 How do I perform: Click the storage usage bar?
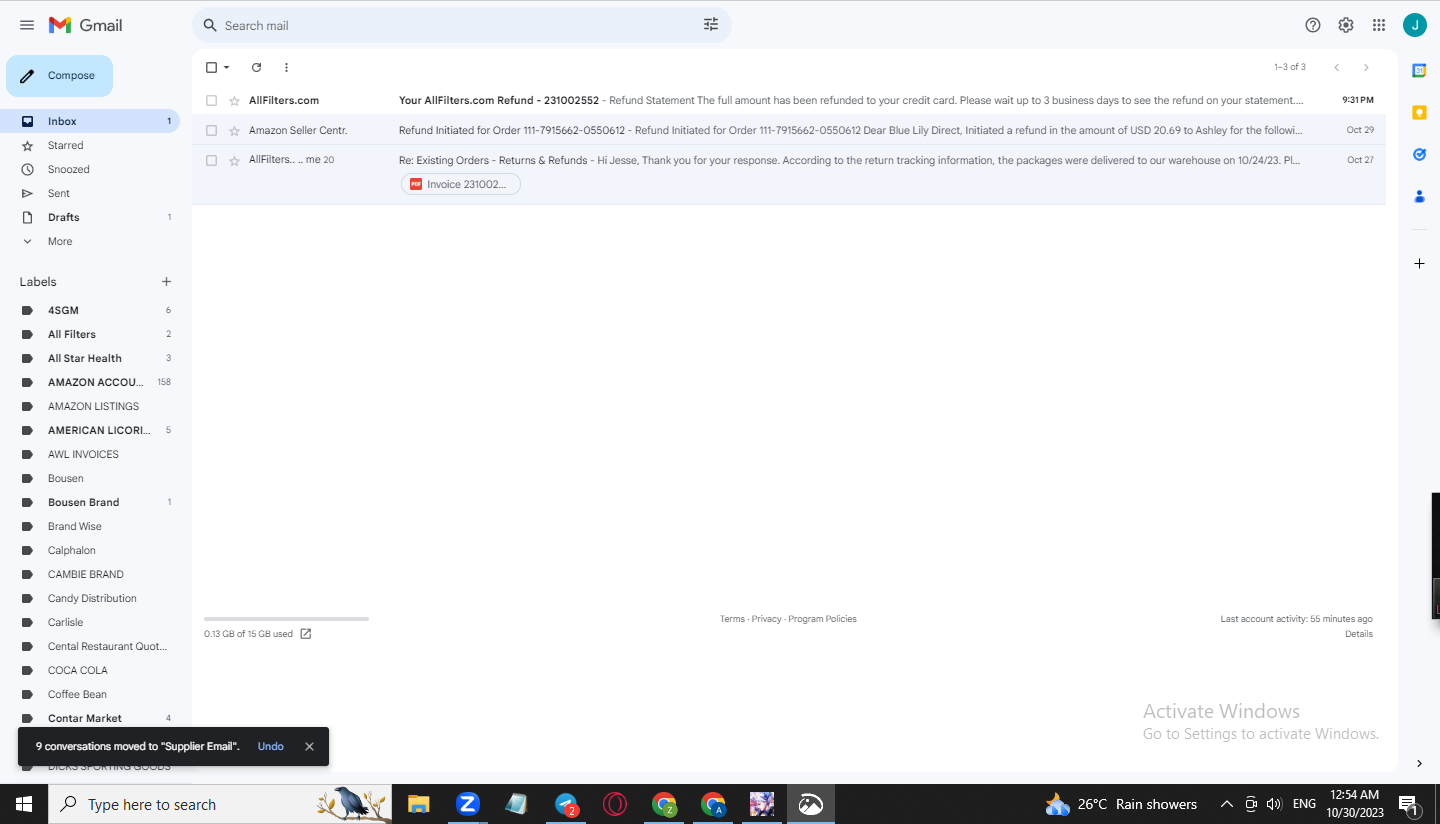(x=286, y=619)
